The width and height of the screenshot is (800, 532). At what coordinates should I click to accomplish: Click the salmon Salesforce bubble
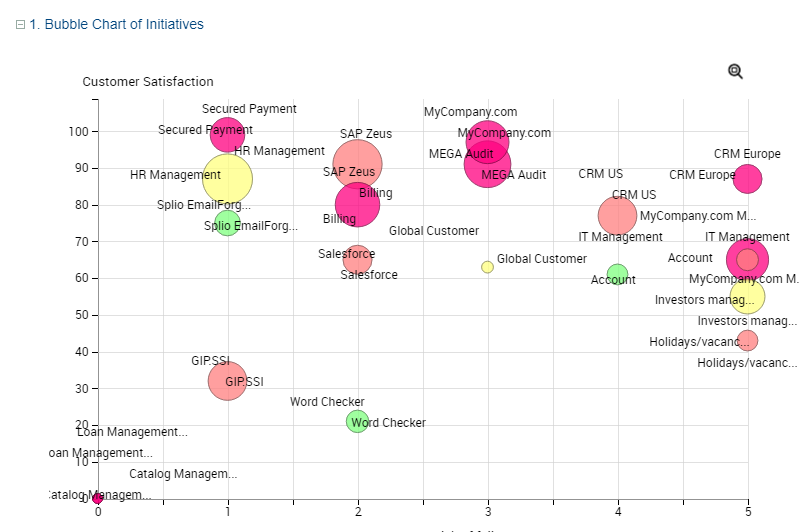click(357, 260)
